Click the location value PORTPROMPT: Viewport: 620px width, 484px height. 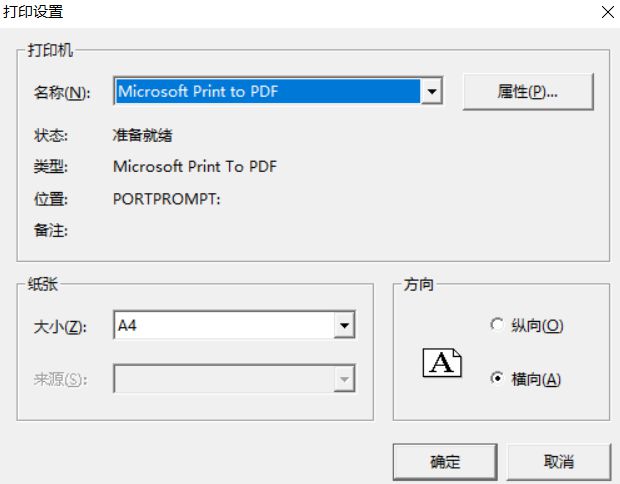(166, 199)
